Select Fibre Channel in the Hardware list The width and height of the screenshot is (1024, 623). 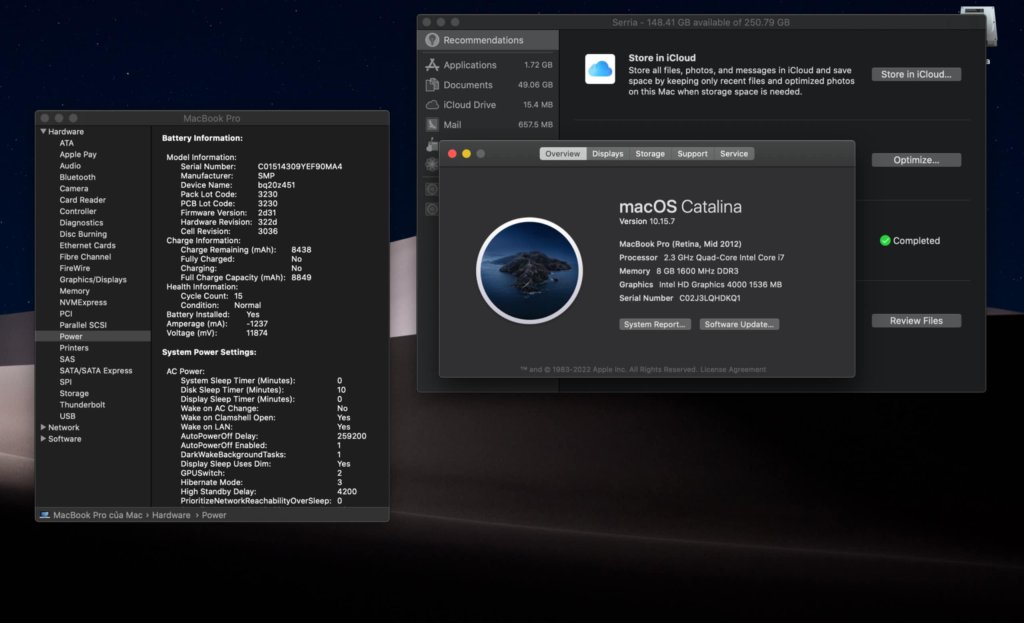(x=85, y=257)
